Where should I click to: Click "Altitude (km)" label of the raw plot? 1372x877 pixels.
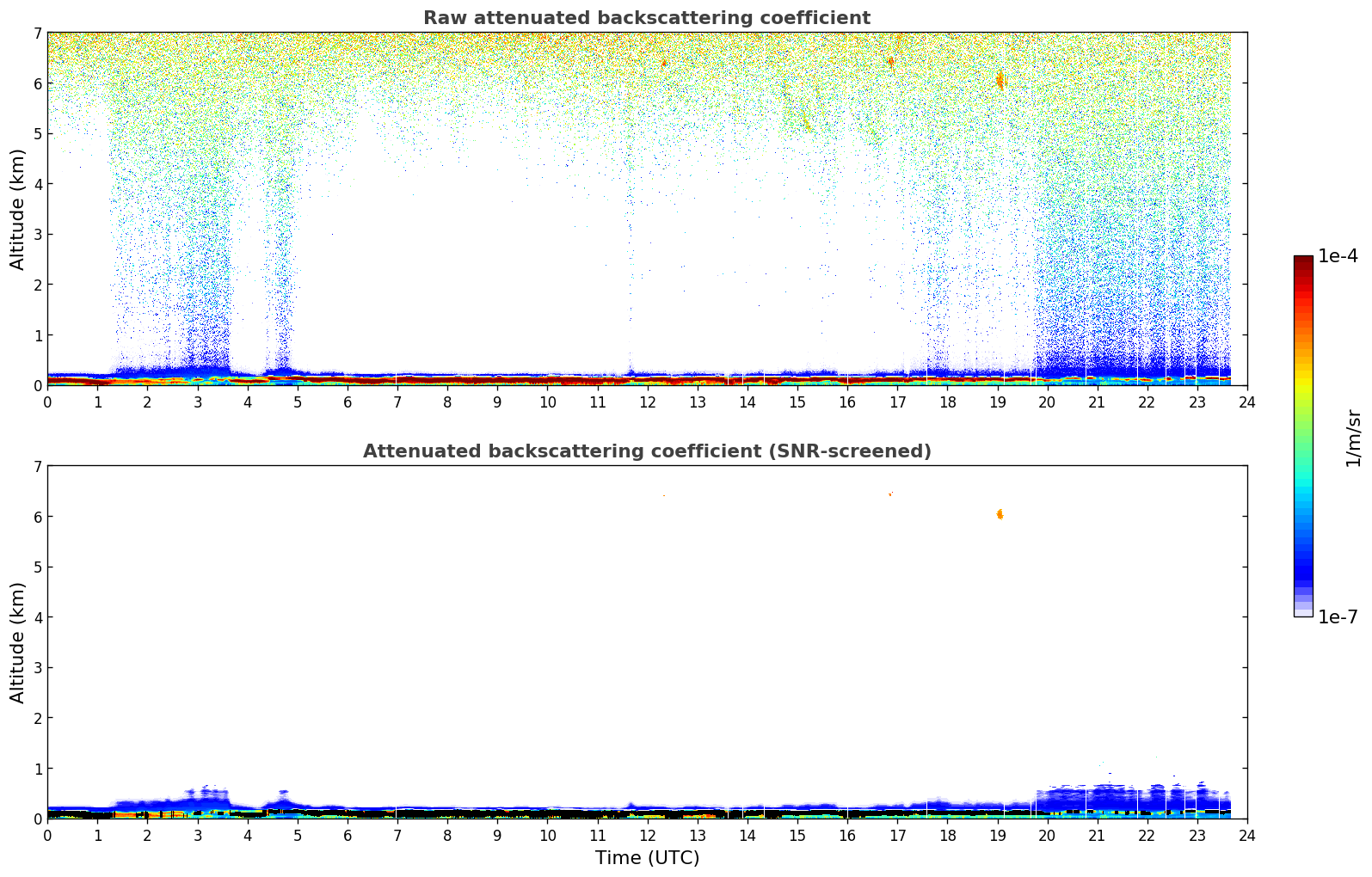click(18, 209)
